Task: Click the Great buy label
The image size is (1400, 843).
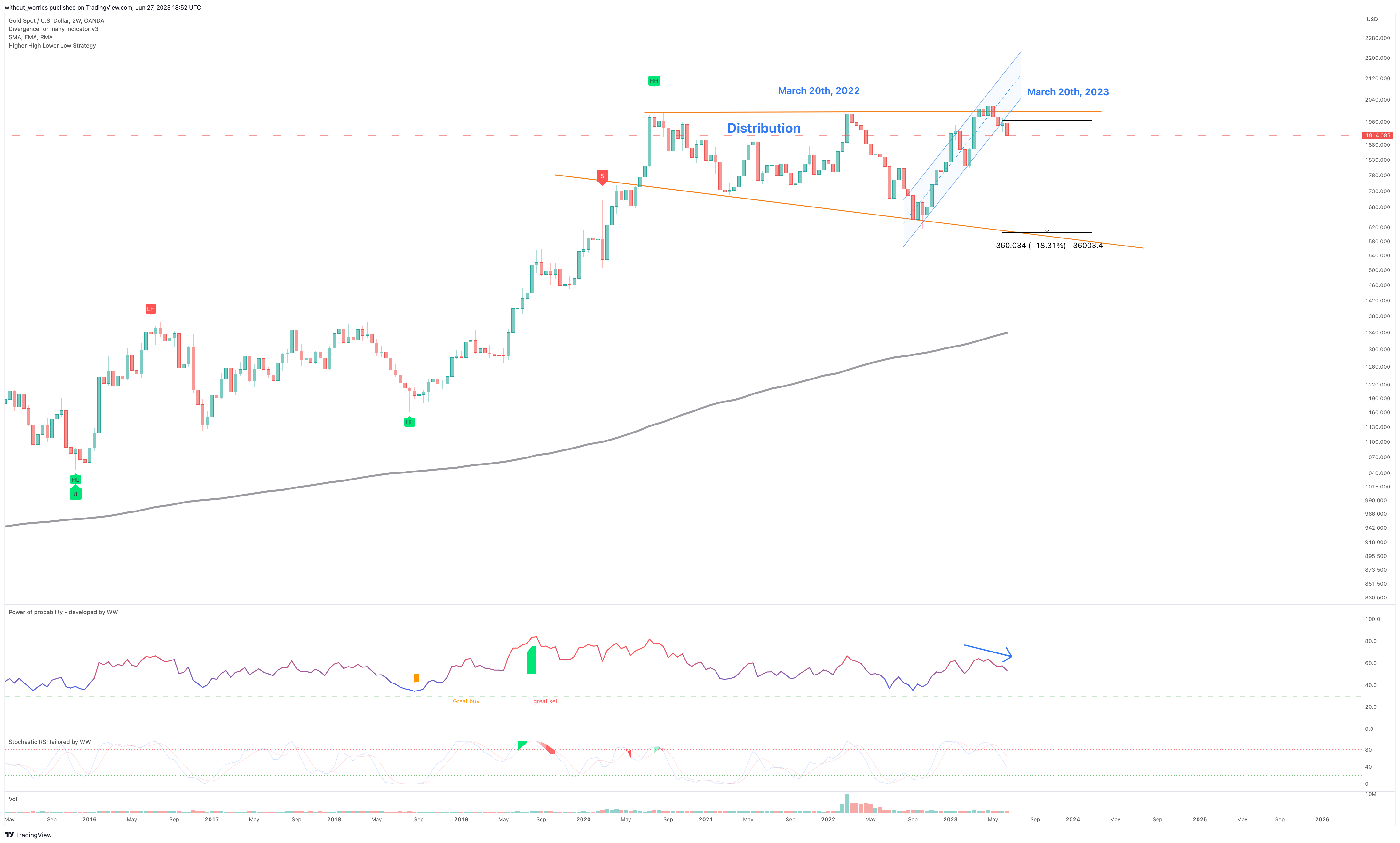Action: coord(466,702)
